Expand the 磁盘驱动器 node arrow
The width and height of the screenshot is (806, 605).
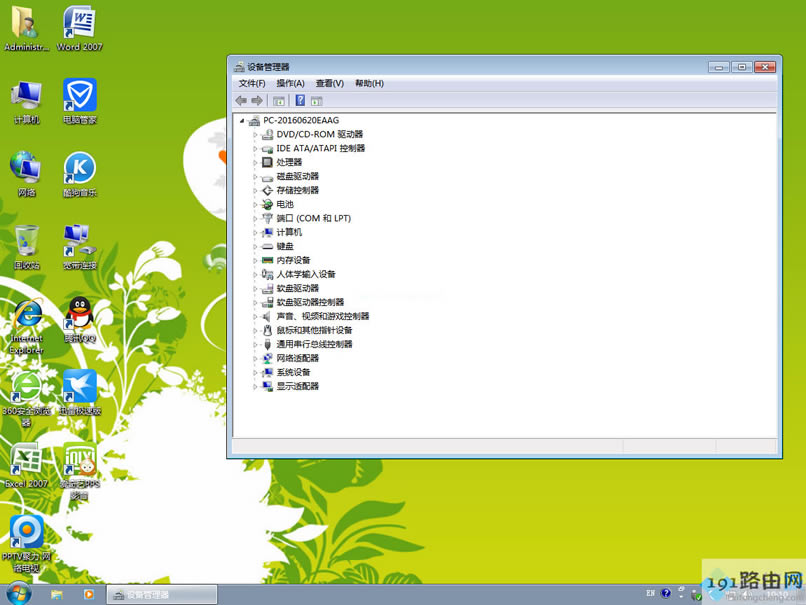click(255, 177)
